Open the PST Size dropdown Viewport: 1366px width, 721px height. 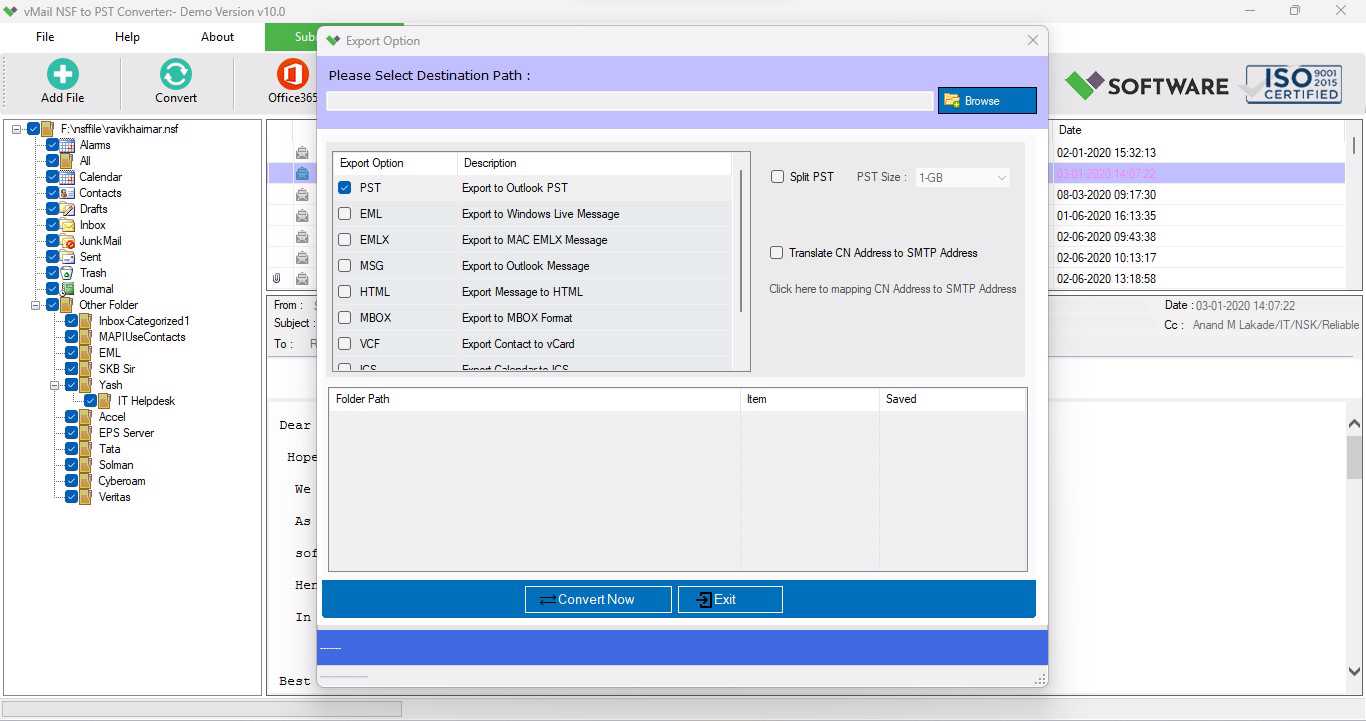tap(962, 177)
